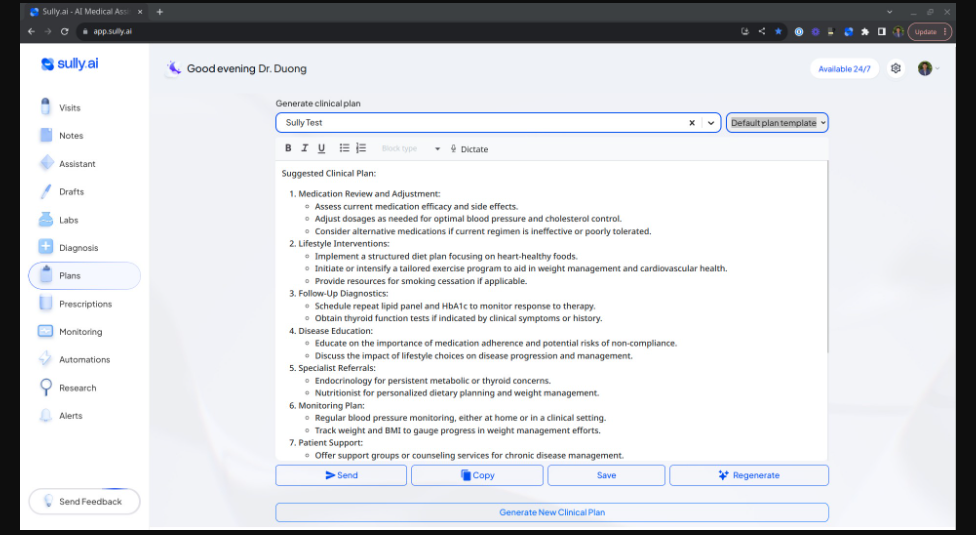This screenshot has width=976, height=535.
Task: Open the Block type dropdown
Action: coord(411,149)
